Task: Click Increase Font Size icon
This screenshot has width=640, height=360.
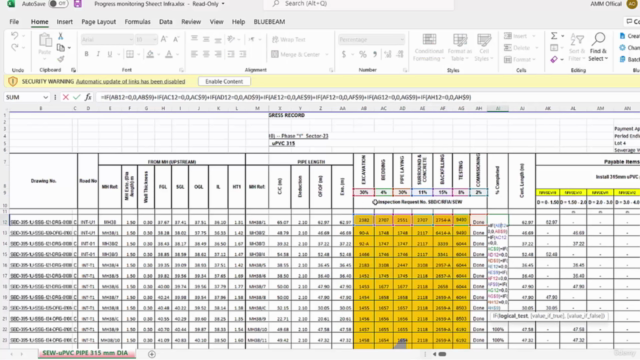Action: coord(164,40)
